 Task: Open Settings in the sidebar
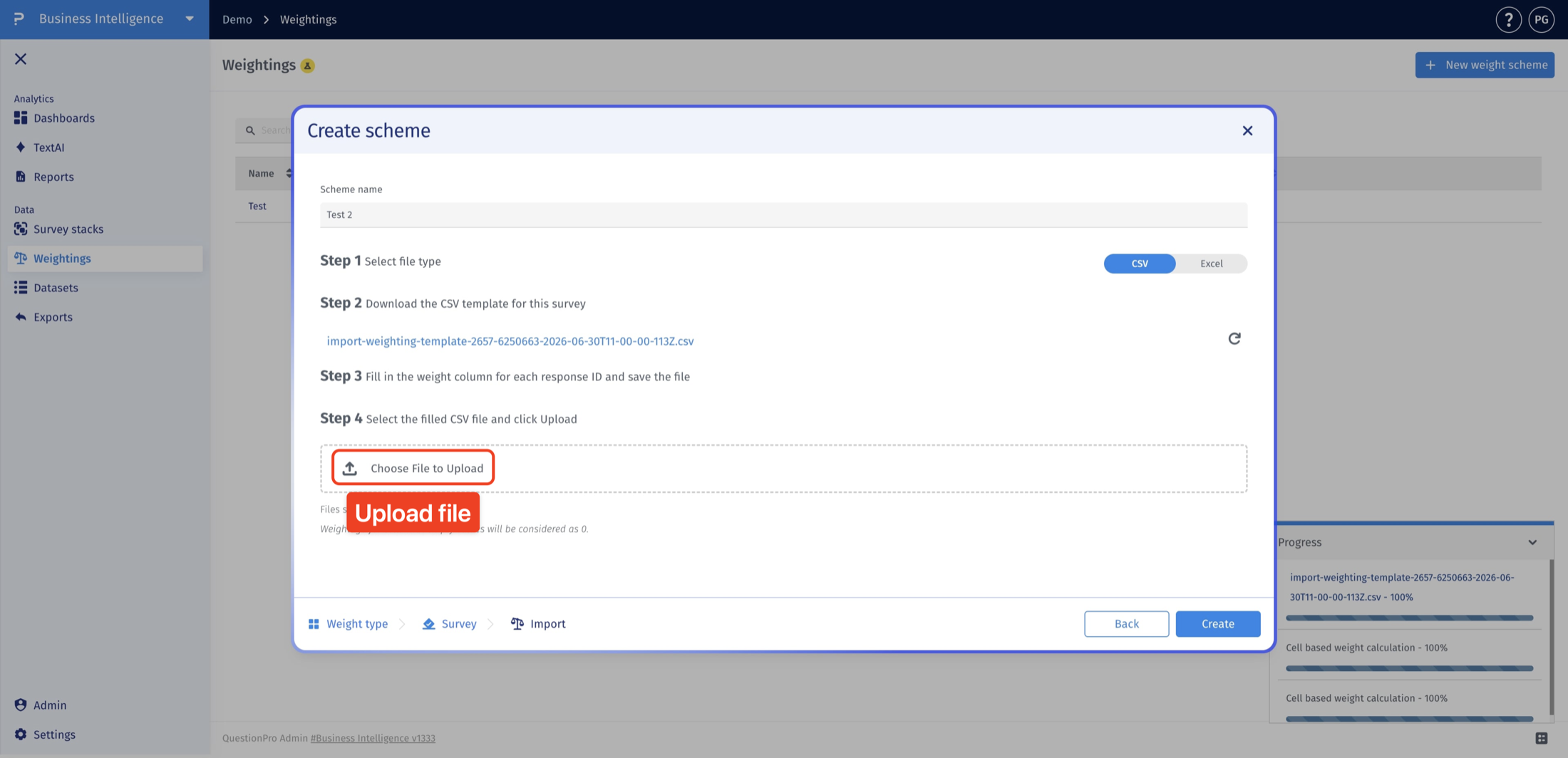54,734
